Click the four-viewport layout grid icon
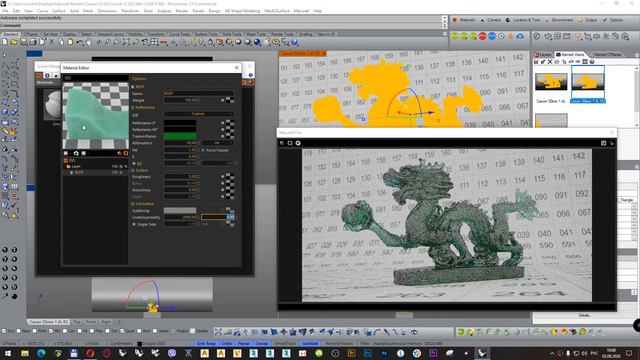640x360 pixels. tap(154, 42)
